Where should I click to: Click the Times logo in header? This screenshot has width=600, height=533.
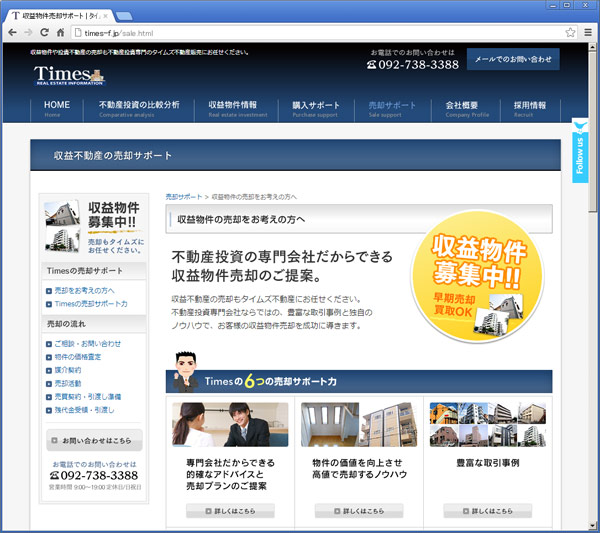[x=69, y=75]
